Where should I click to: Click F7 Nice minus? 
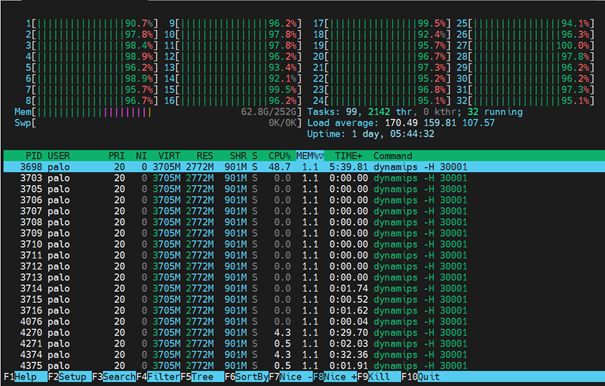[291, 377]
